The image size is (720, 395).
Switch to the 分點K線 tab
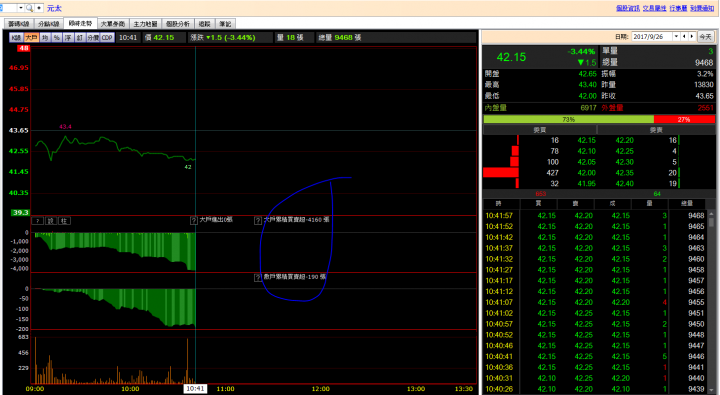click(49, 24)
